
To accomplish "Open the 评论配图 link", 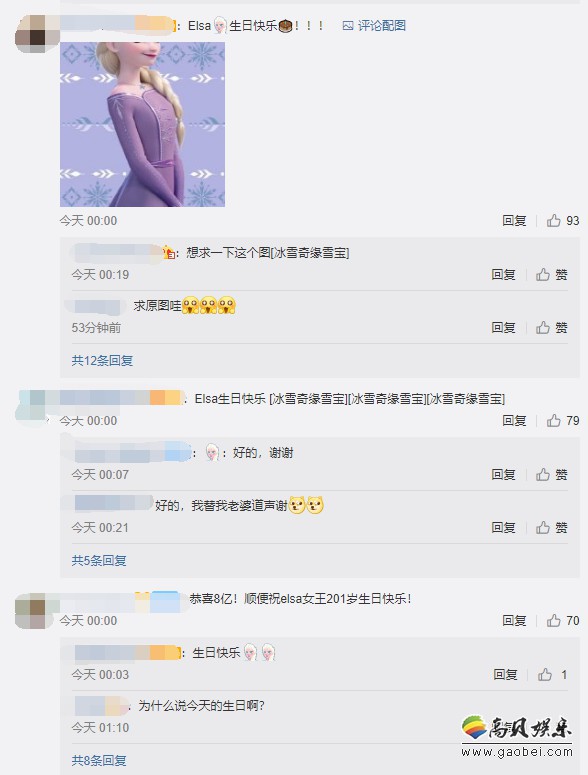I will [374, 26].
